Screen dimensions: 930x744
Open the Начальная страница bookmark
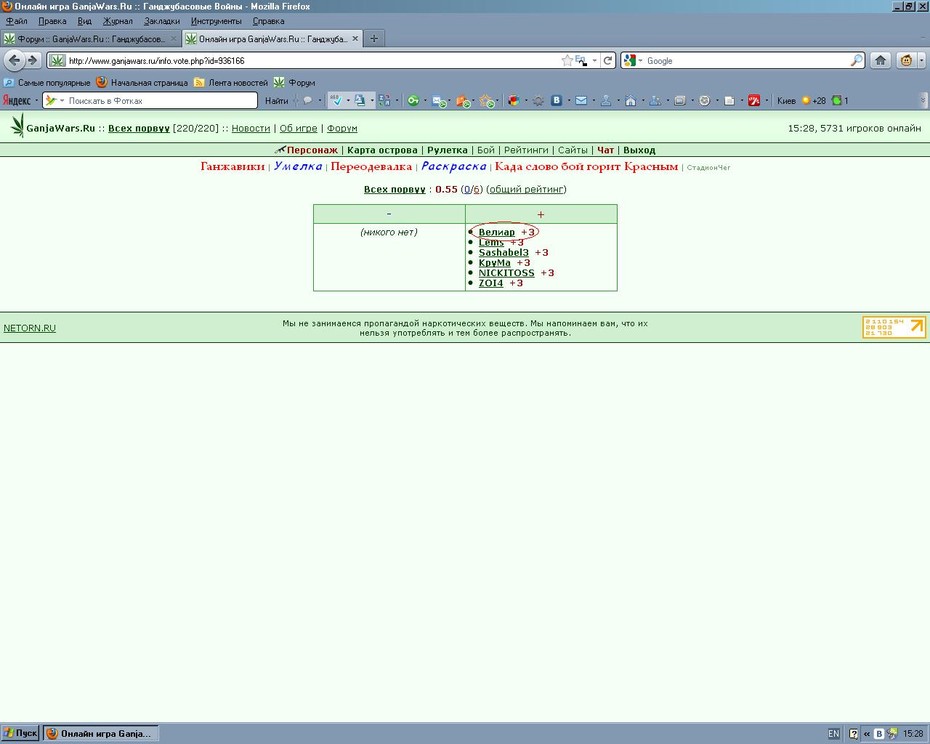coord(142,82)
